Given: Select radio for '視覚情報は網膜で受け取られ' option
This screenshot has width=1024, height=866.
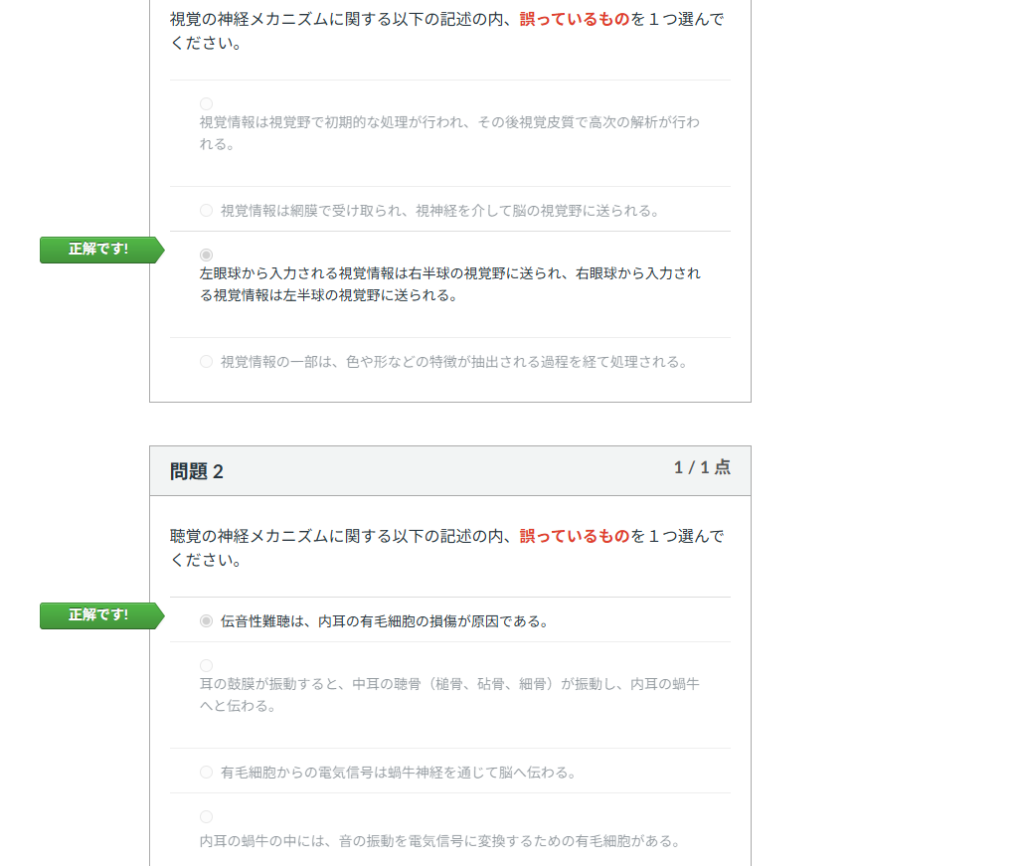Looking at the screenshot, I should tap(206, 210).
